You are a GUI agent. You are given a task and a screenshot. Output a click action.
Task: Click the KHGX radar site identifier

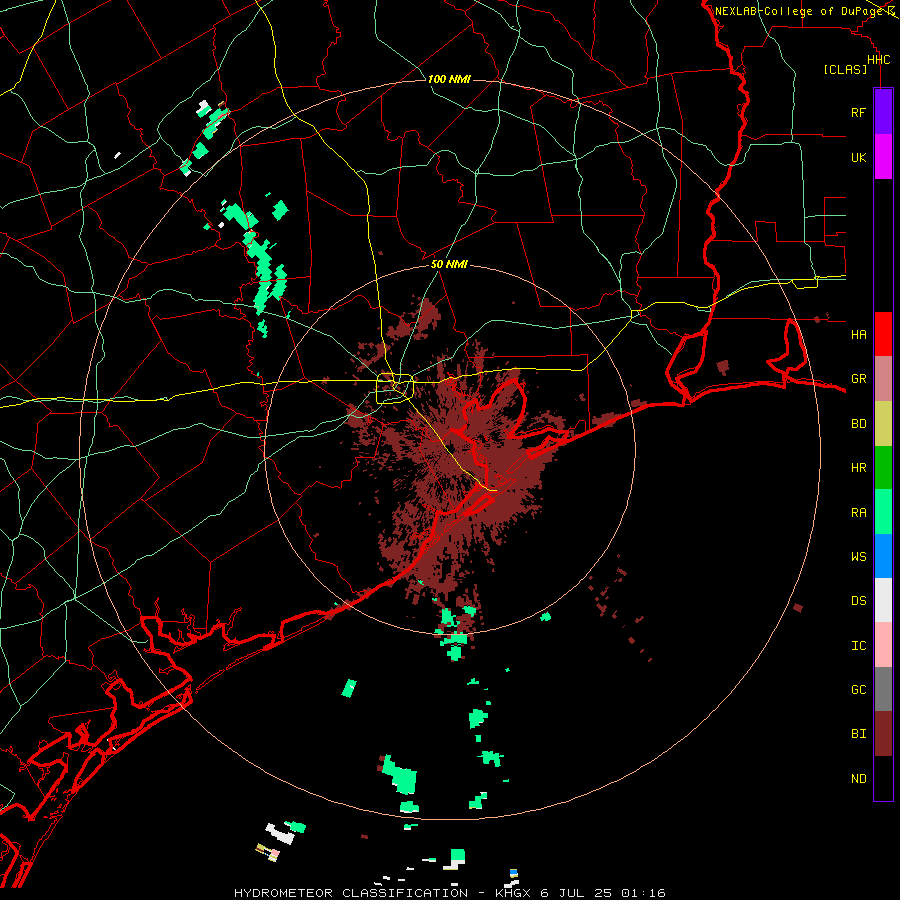tap(513, 893)
